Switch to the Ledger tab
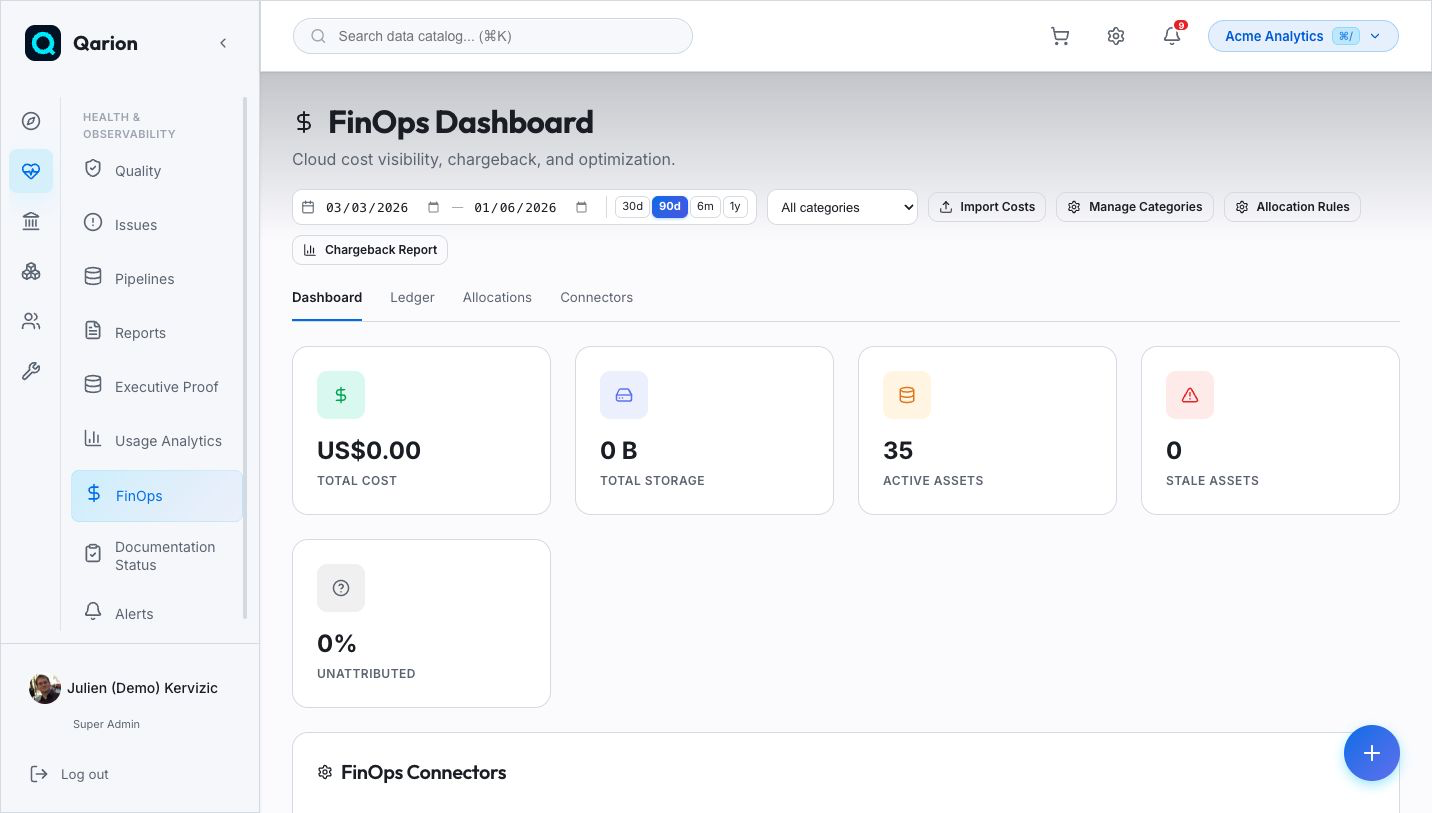The width and height of the screenshot is (1432, 813). (412, 297)
